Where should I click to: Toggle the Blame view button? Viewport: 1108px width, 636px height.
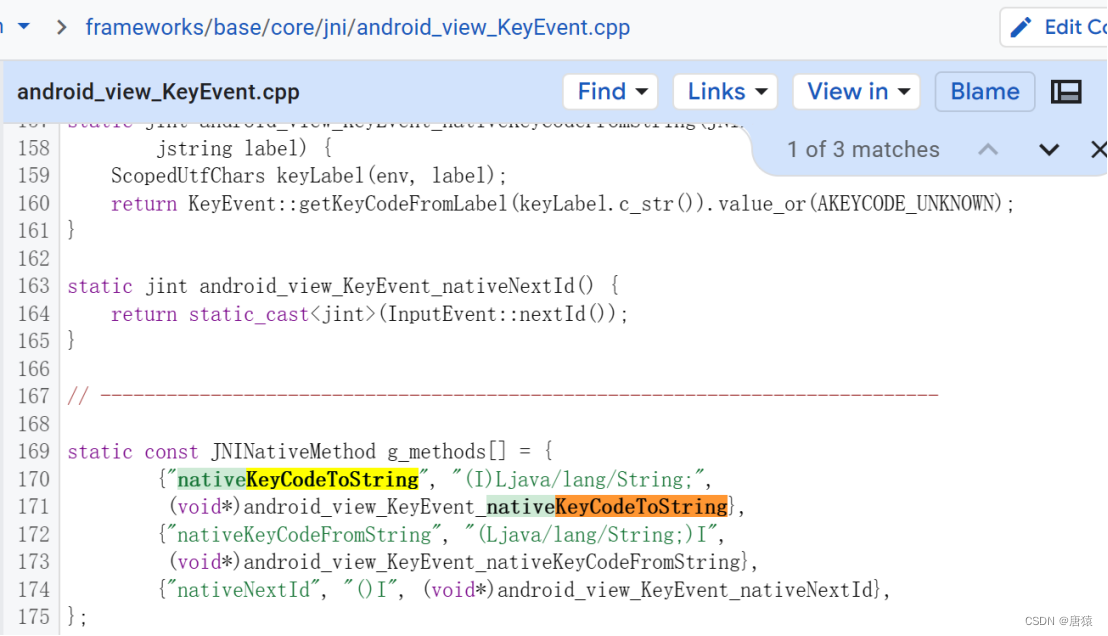coord(985,92)
